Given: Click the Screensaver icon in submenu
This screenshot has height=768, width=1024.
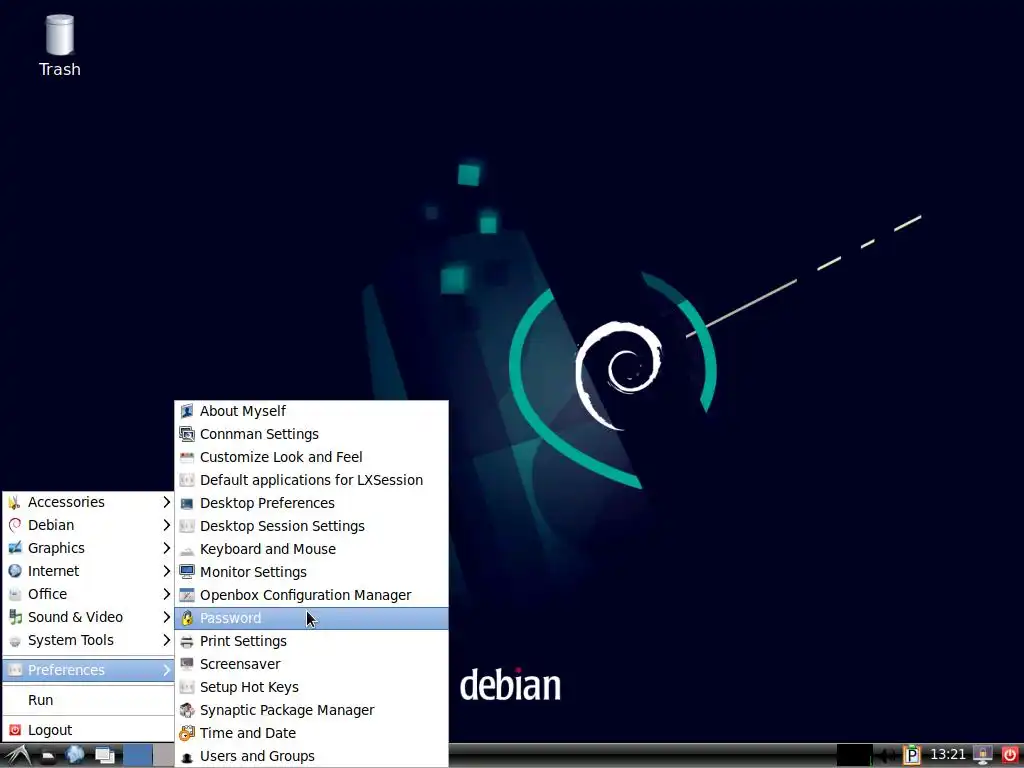Looking at the screenshot, I should click(187, 664).
